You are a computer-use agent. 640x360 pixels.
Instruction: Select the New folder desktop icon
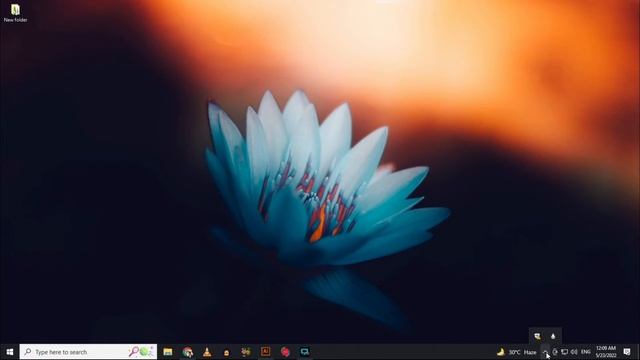tap(16, 13)
